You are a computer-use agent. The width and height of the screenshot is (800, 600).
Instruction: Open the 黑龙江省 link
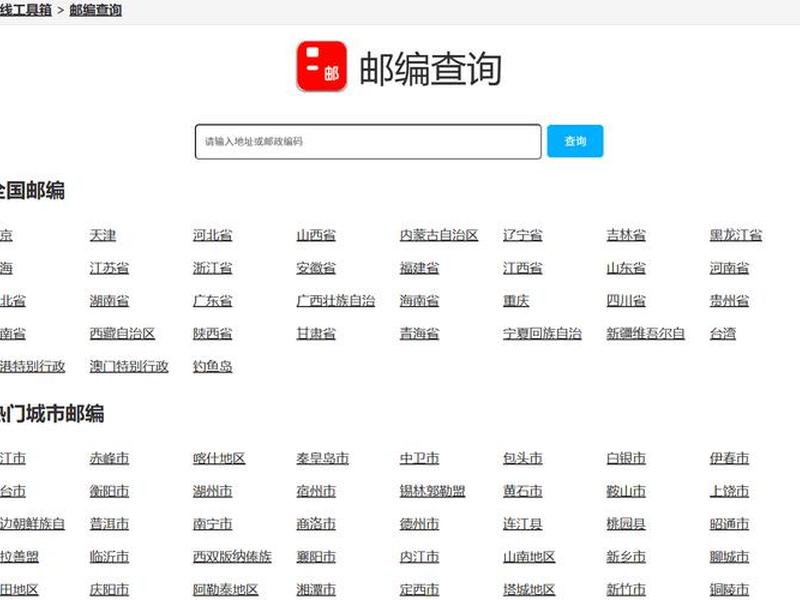(736, 235)
